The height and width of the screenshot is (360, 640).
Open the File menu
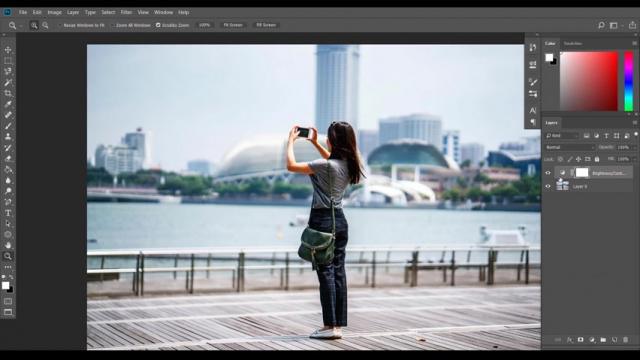(x=23, y=12)
